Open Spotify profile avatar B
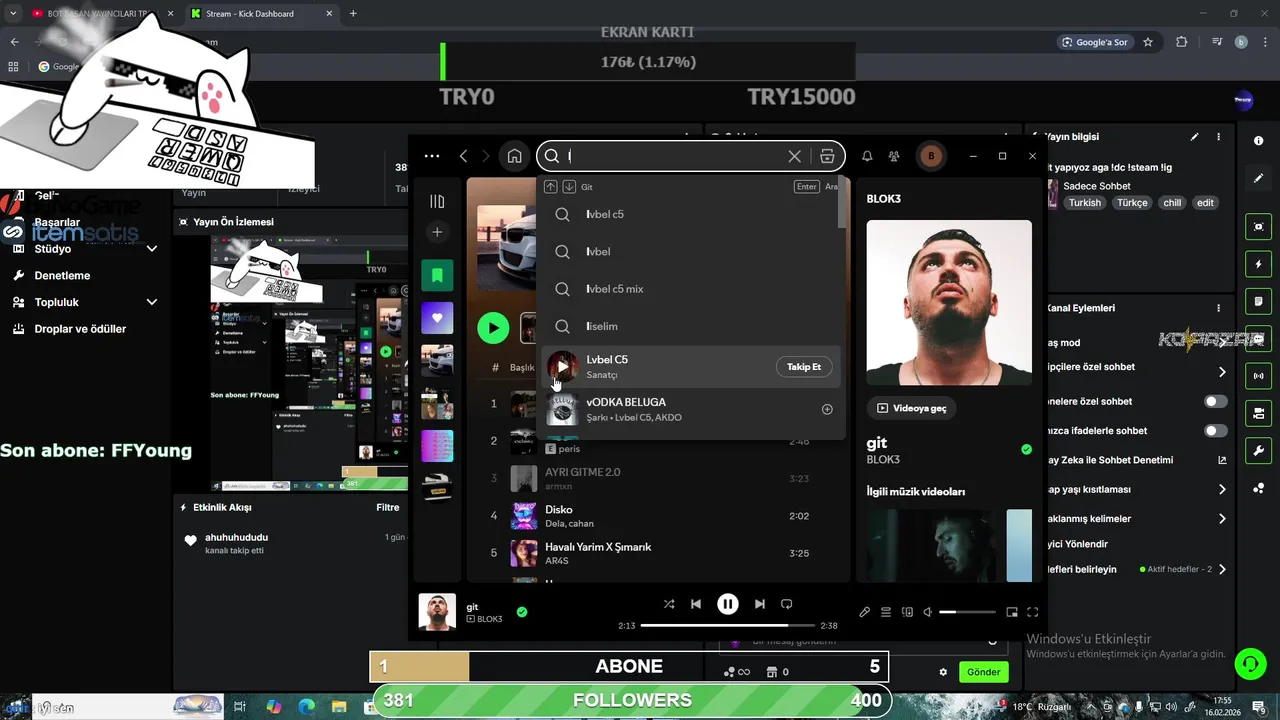Image resolution: width=1280 pixels, height=720 pixels. pyautogui.click(x=931, y=156)
